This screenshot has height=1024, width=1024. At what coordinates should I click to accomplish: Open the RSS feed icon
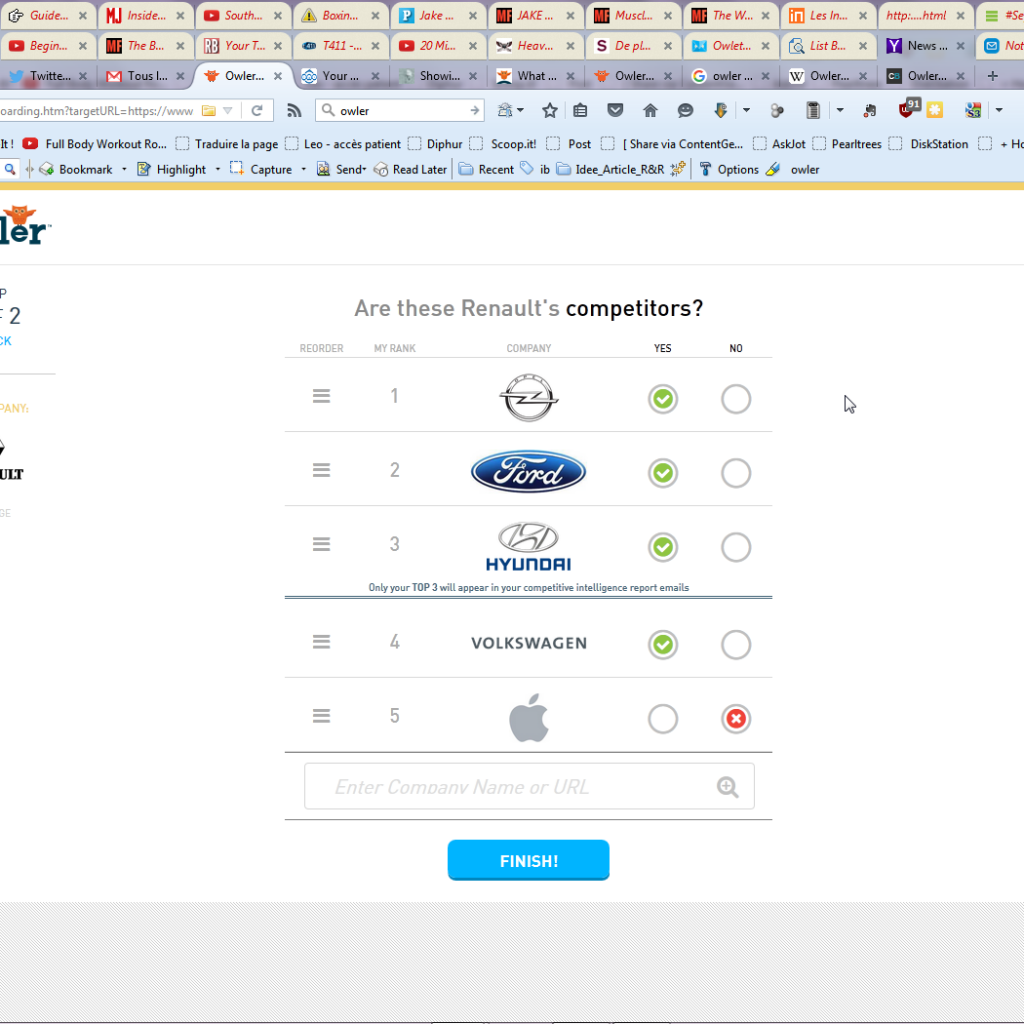tap(294, 110)
